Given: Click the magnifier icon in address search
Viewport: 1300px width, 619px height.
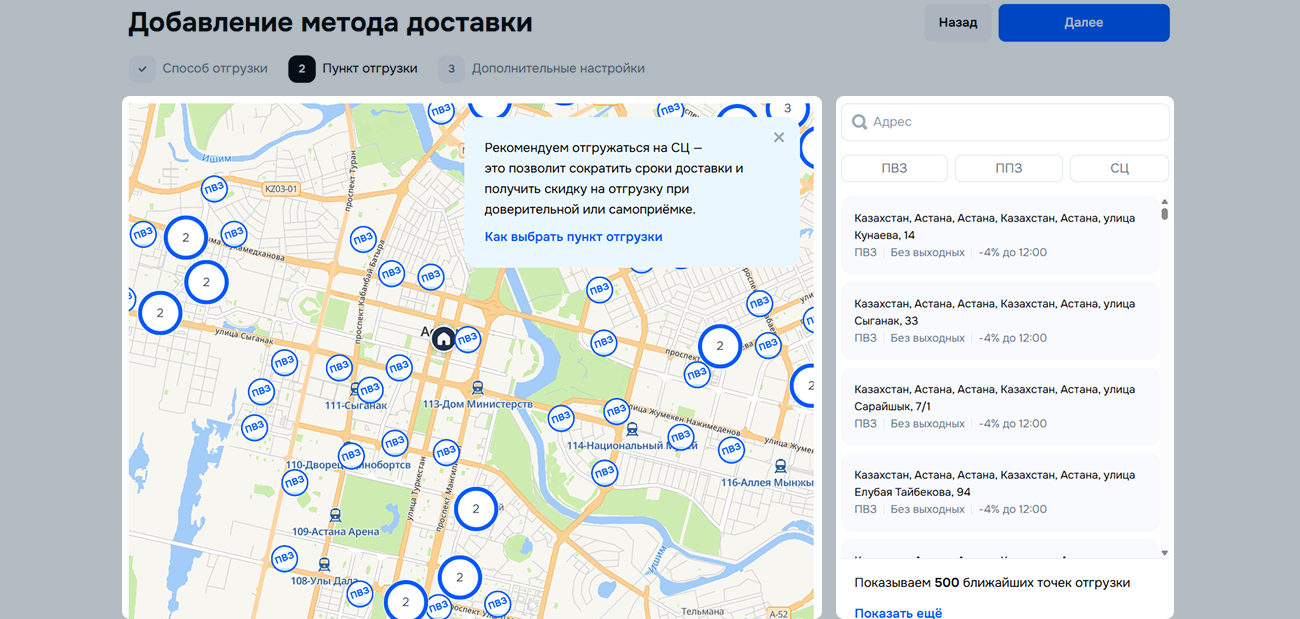Looking at the screenshot, I should tap(859, 122).
